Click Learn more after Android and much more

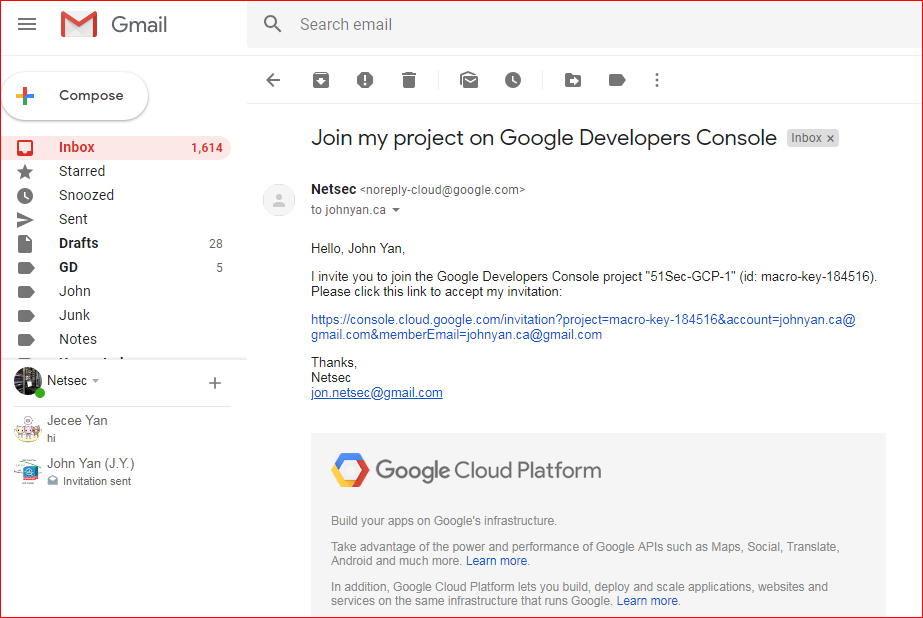tap(496, 561)
